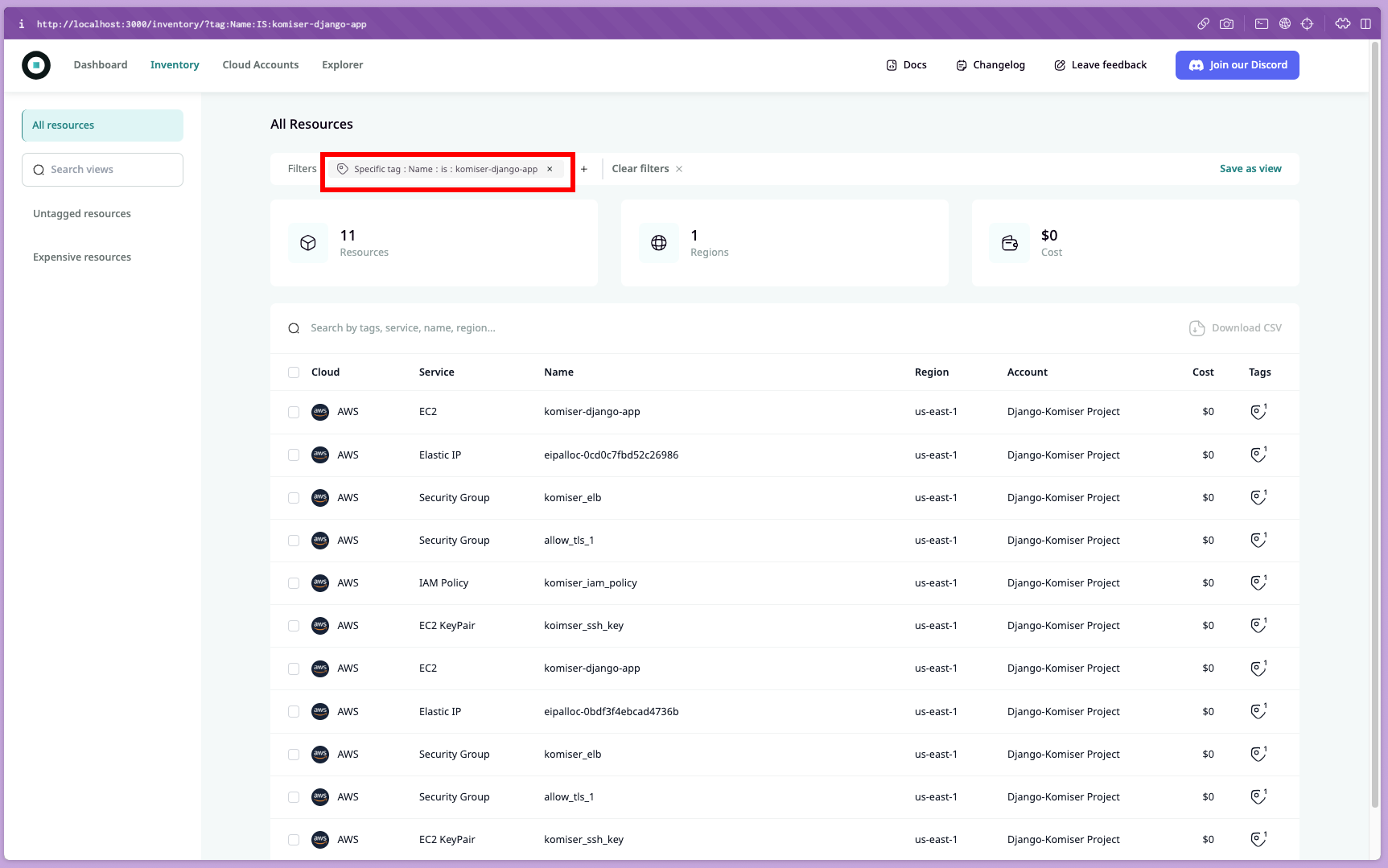Click Download CSV
The height and width of the screenshot is (868, 1388).
tap(1235, 328)
